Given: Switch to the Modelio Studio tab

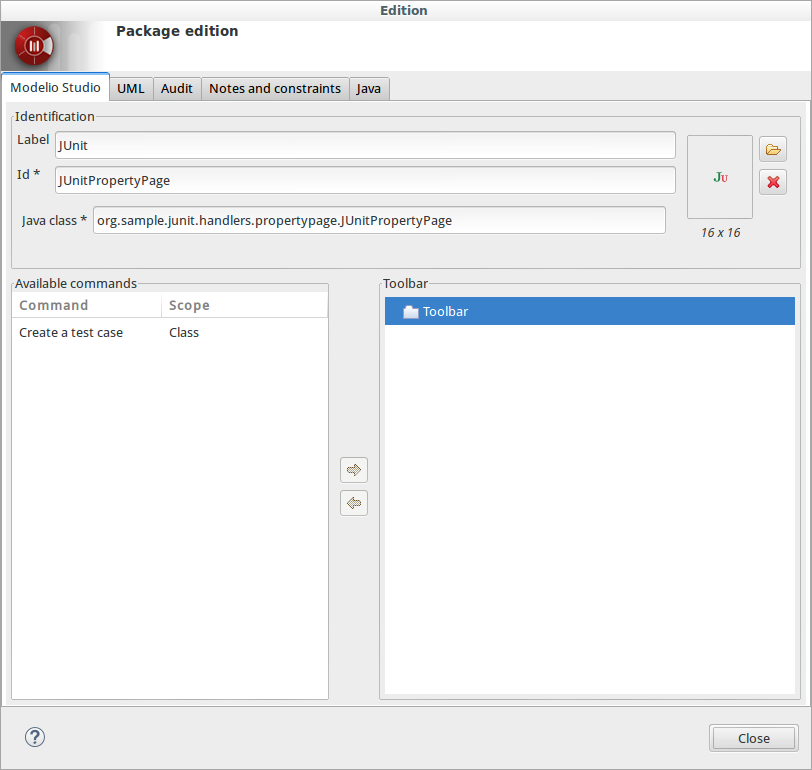Looking at the screenshot, I should coord(55,88).
